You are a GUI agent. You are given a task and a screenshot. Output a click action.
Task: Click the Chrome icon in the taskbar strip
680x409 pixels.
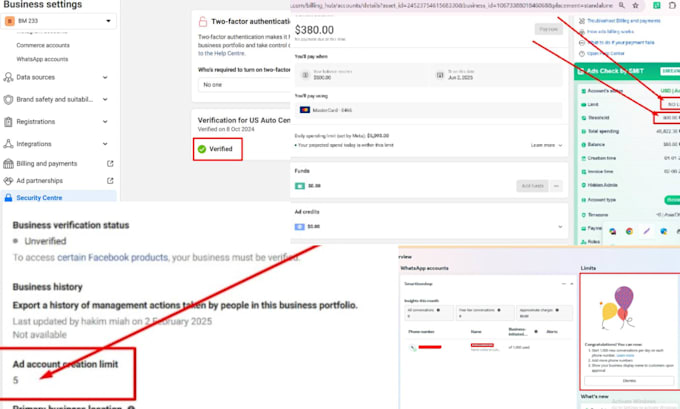(629, 232)
